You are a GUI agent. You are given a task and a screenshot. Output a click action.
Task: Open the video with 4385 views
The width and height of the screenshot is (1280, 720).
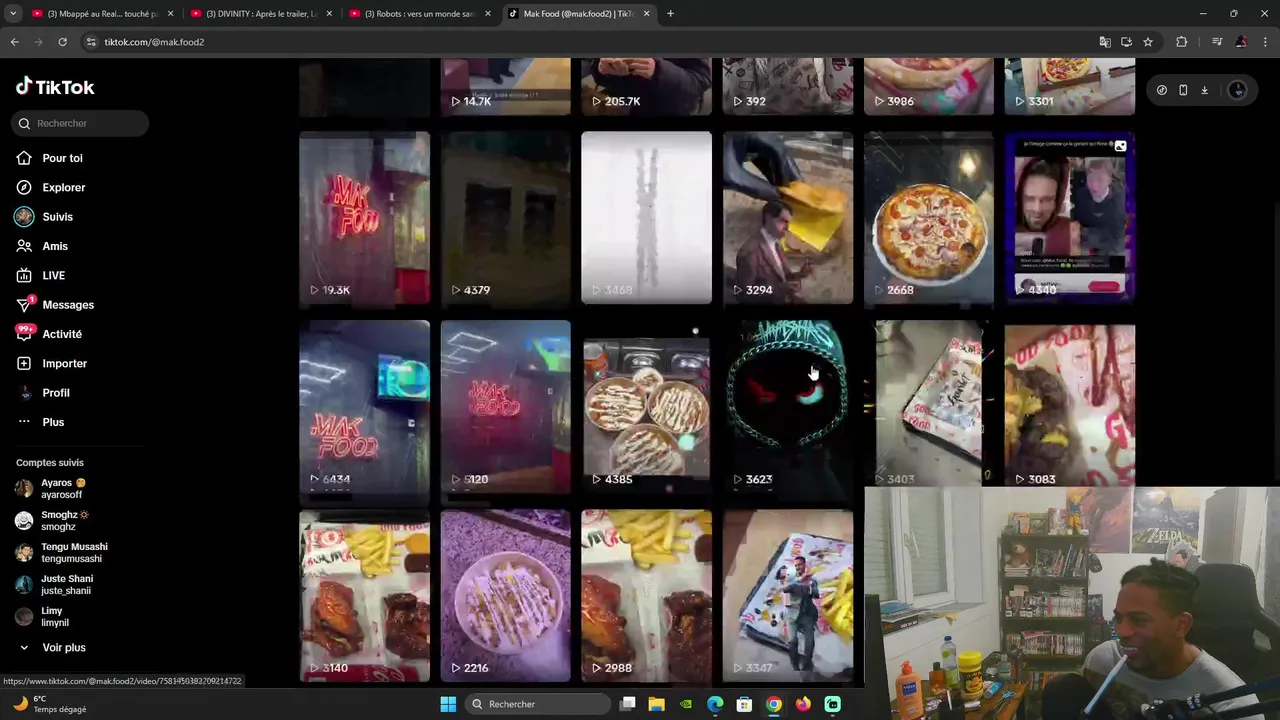646,406
